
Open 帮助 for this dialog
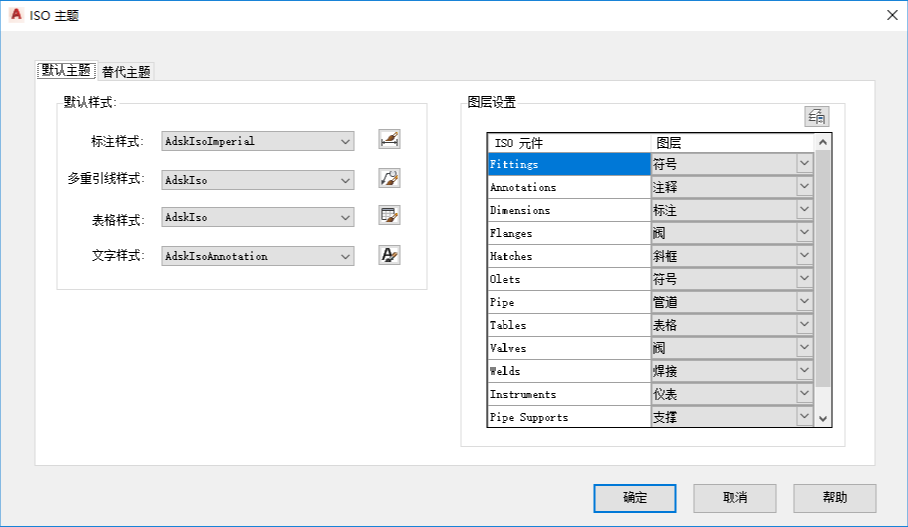[835, 497]
